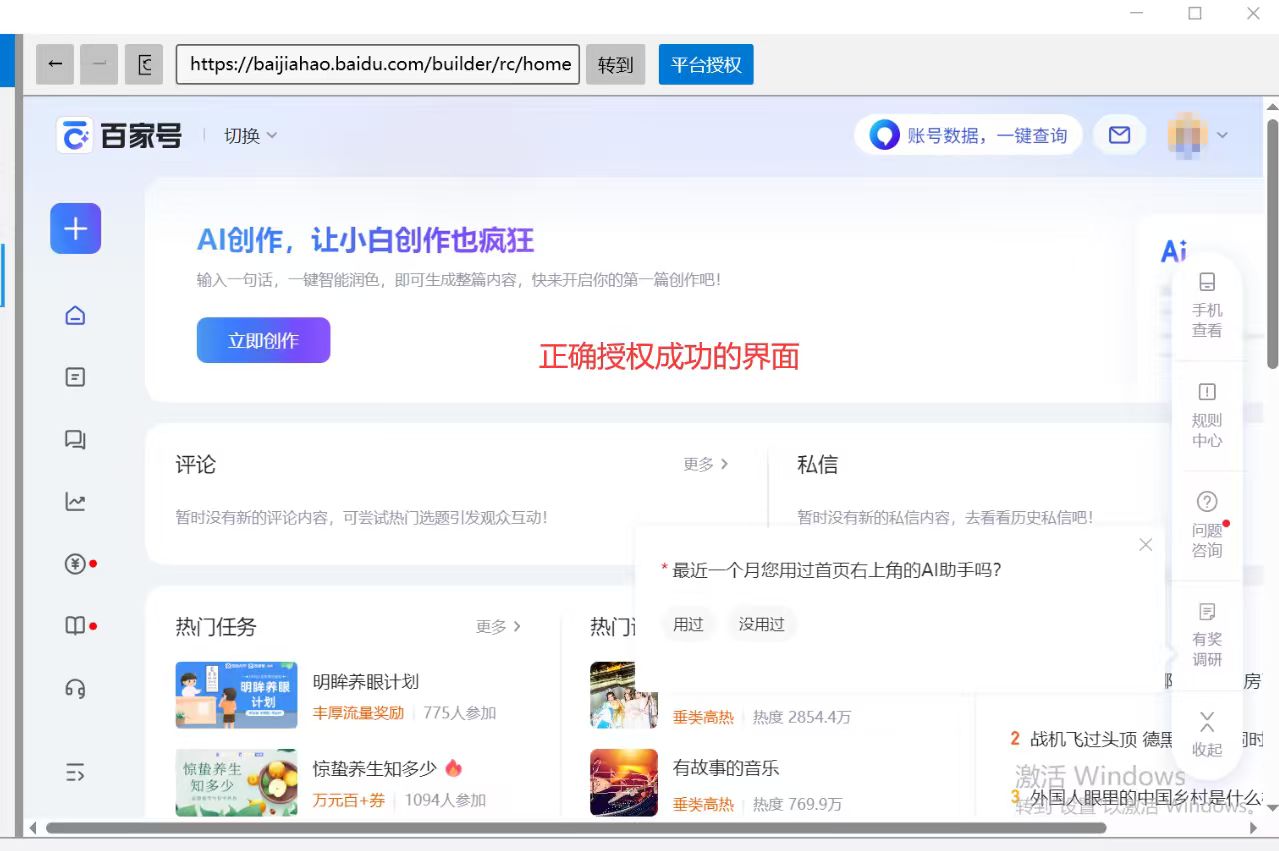Click the blue plus create button
Image resolution: width=1279 pixels, height=851 pixels.
click(76, 228)
